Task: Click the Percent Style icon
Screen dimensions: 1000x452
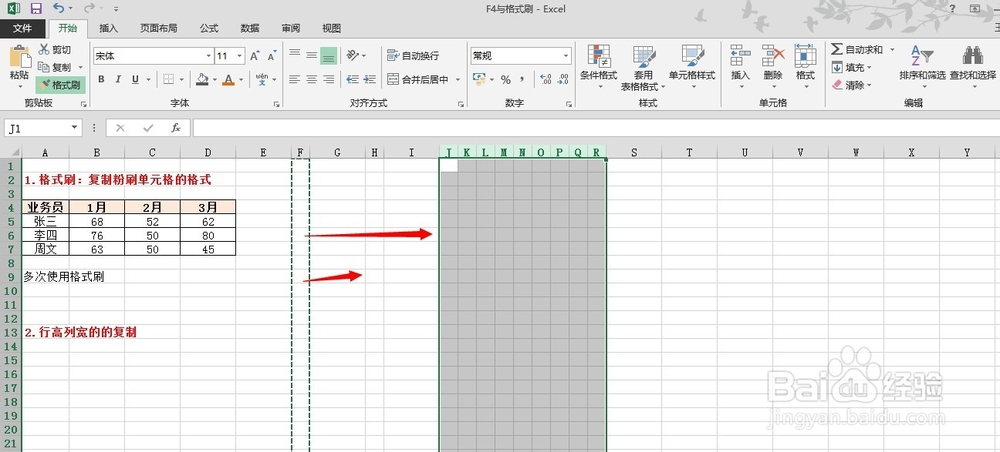Action: point(506,80)
